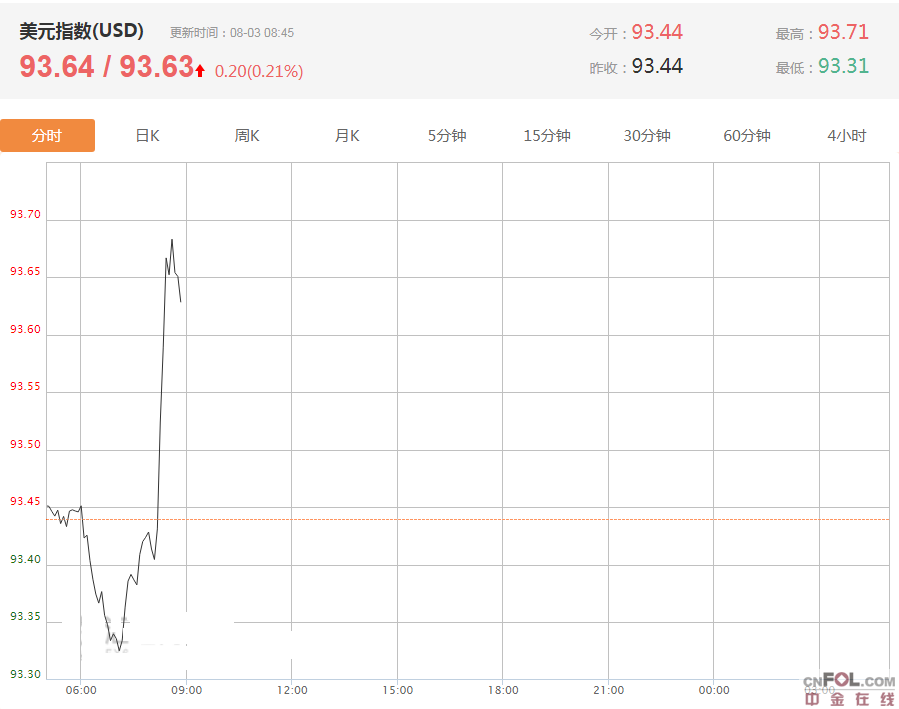Click the red up arrow price indicator
Viewport: 899px width, 709px height.
pyautogui.click(x=201, y=70)
